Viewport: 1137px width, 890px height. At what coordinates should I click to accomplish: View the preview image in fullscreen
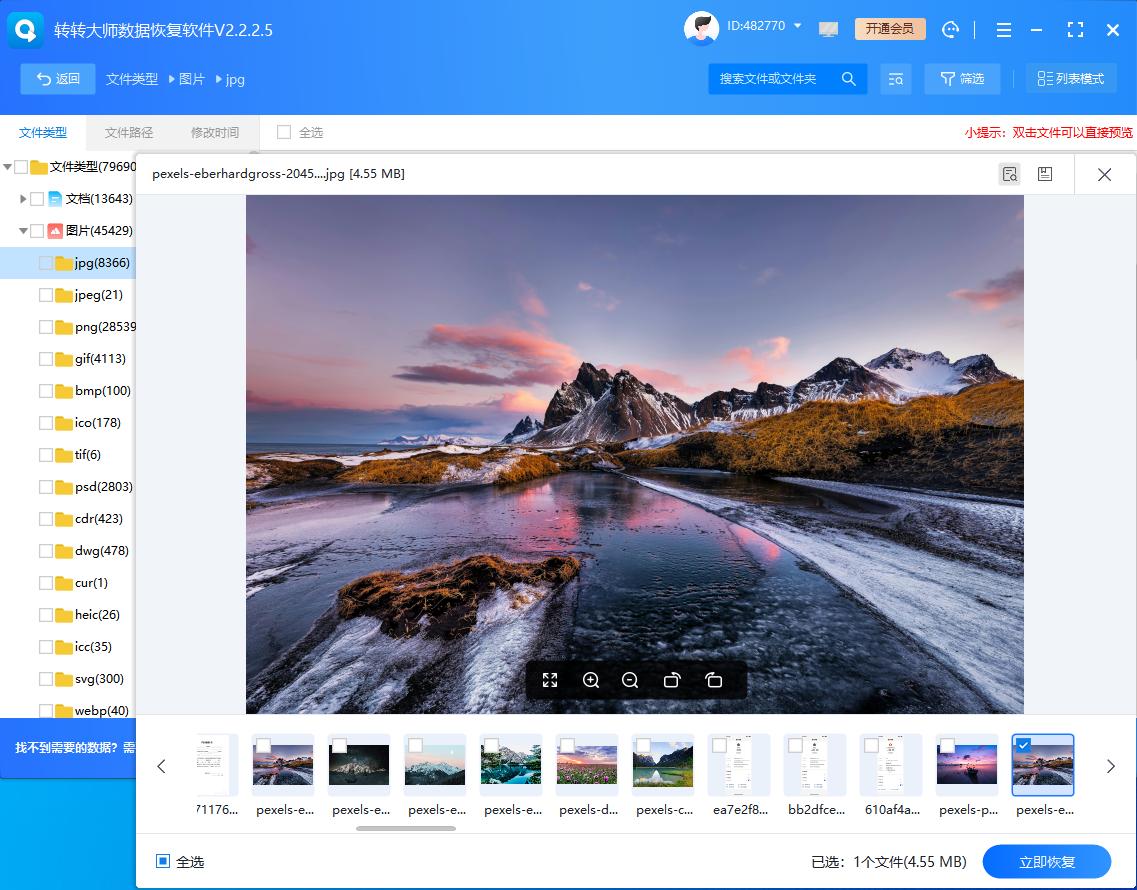coord(550,680)
